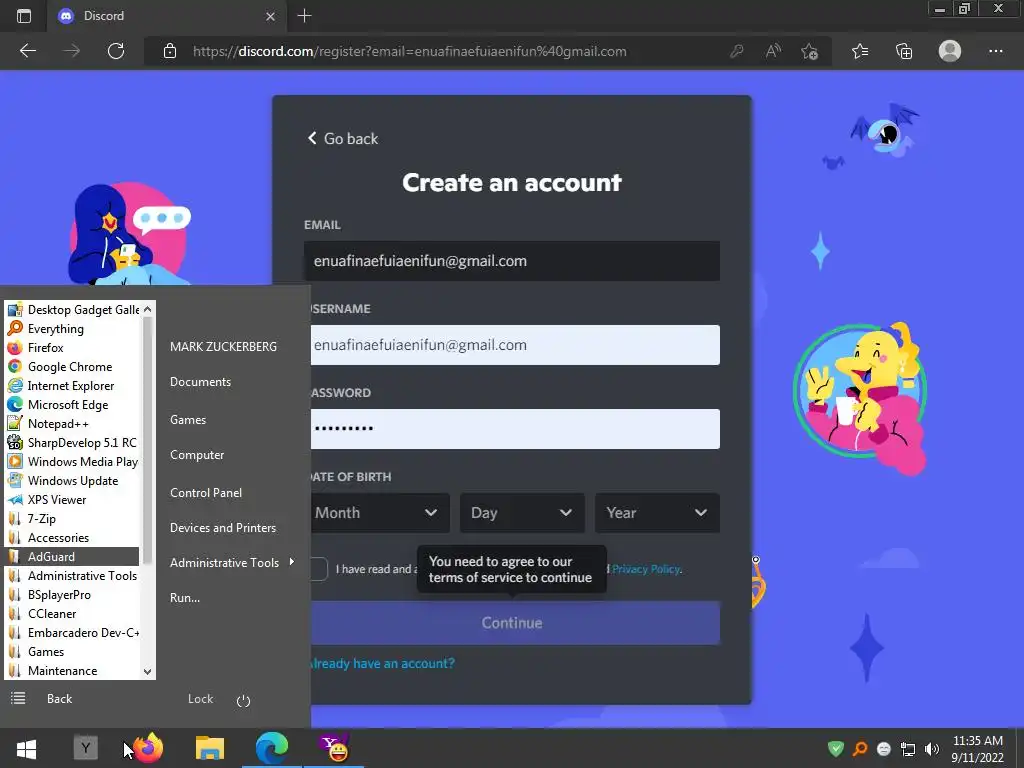Image resolution: width=1024 pixels, height=768 pixels.
Task: Open File Explorer from the taskbar
Action: [210, 748]
